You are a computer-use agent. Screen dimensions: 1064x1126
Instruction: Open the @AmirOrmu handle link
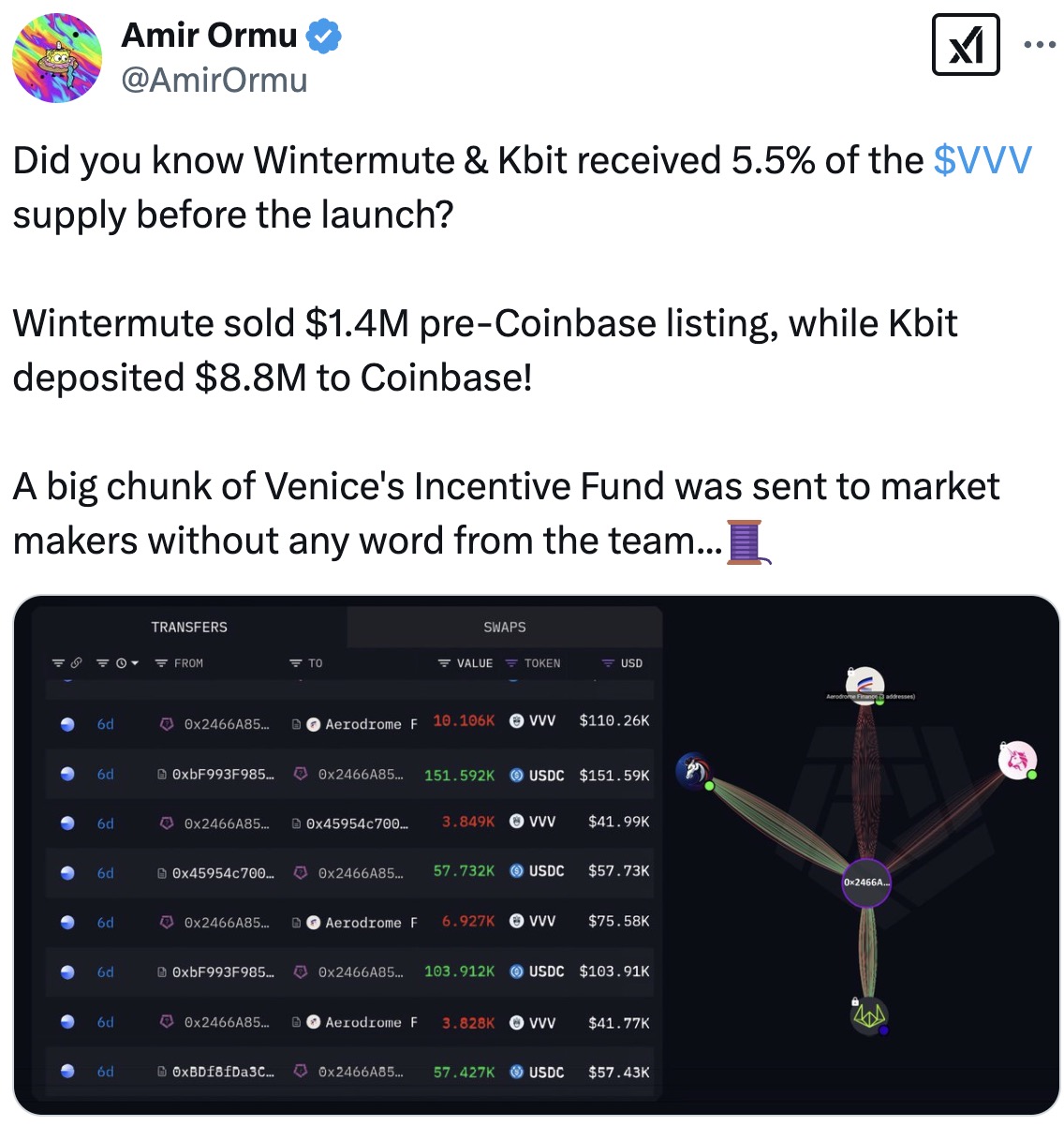[214, 81]
